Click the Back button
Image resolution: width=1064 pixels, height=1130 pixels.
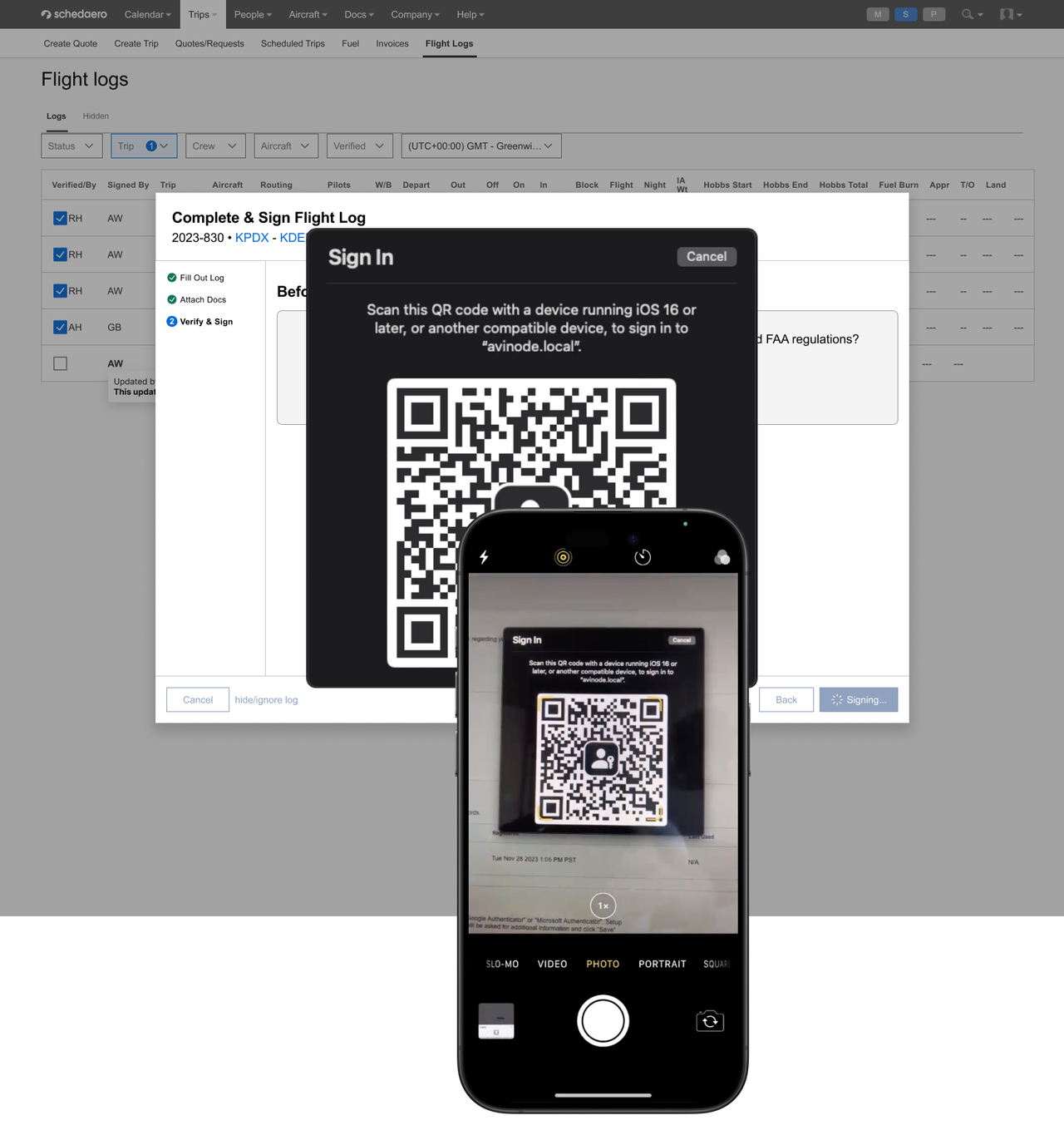[x=786, y=700]
